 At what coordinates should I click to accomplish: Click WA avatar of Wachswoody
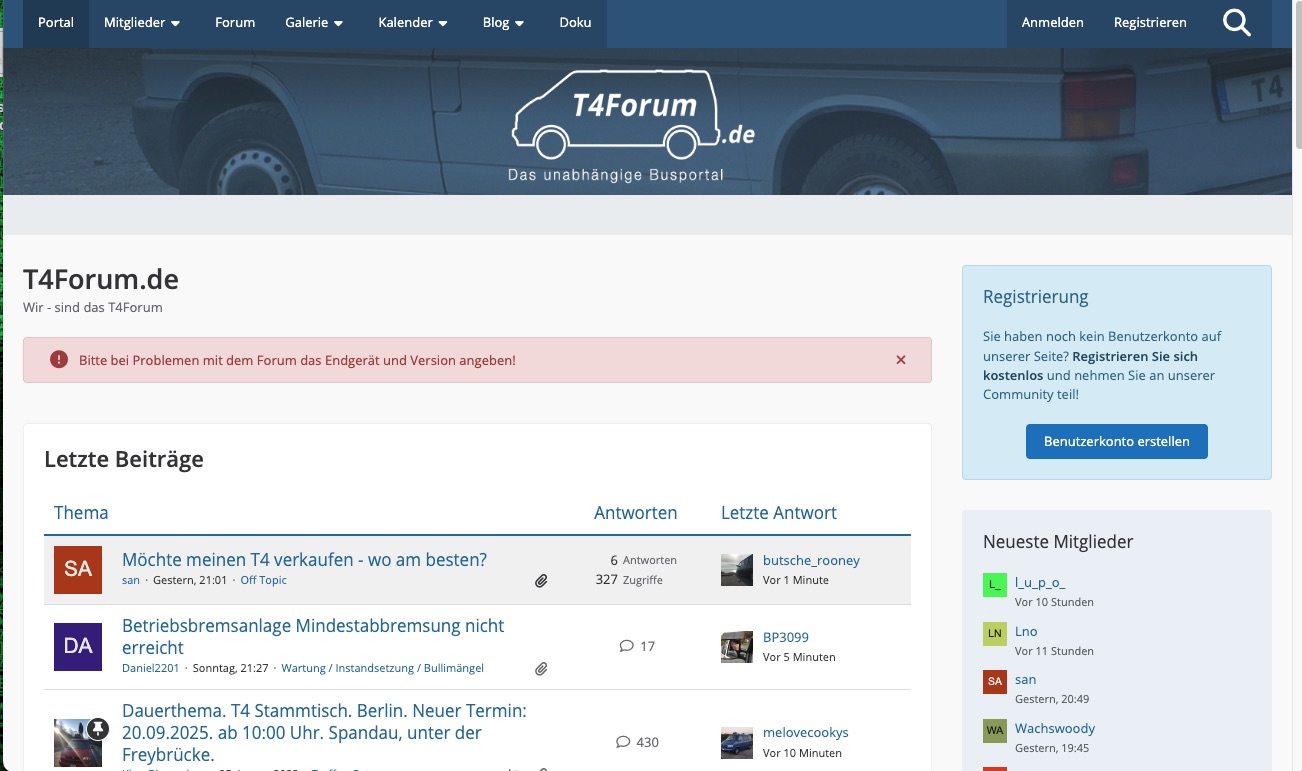tap(994, 731)
